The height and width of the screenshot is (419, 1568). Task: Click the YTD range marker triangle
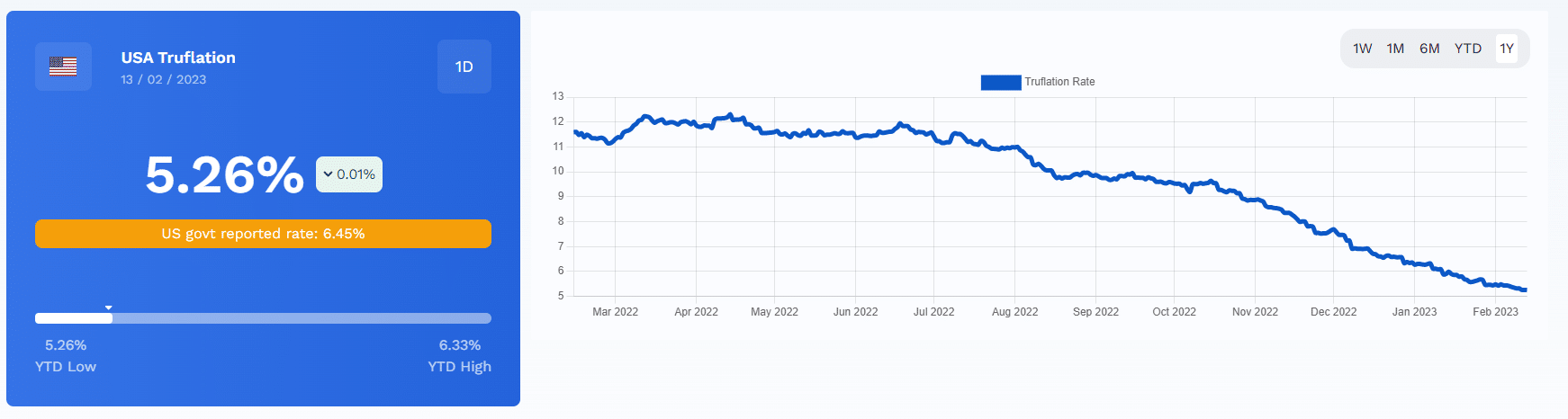pyautogui.click(x=109, y=308)
